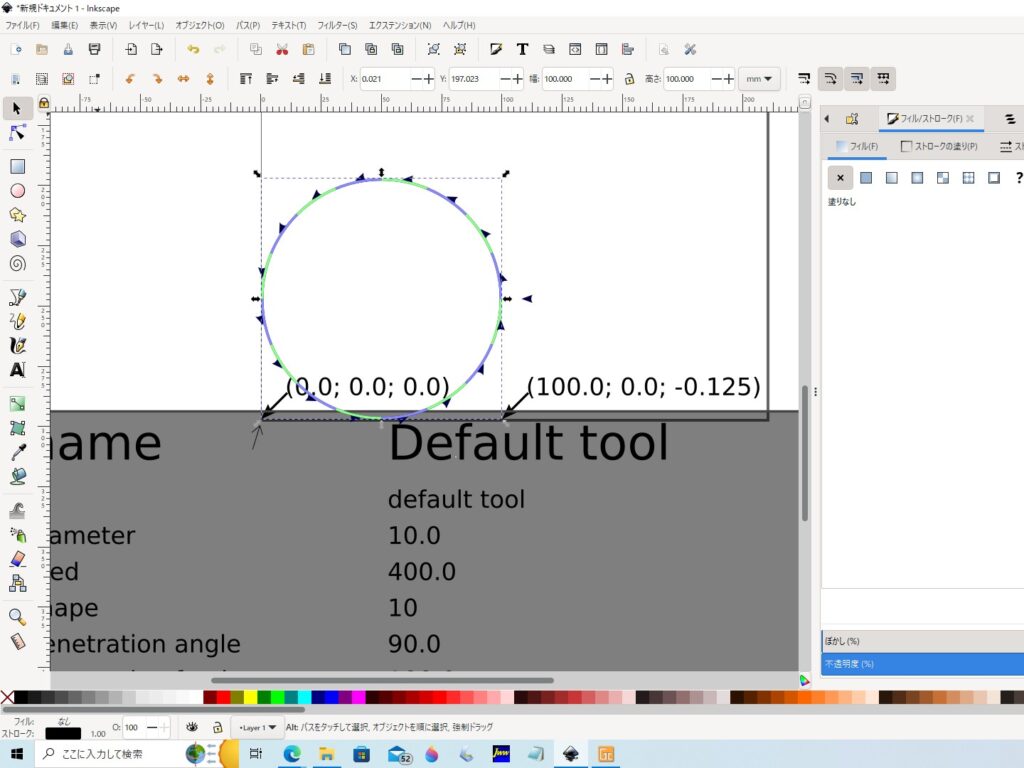Open Windows Start menu
1024x768 pixels.
pyautogui.click(x=17, y=754)
